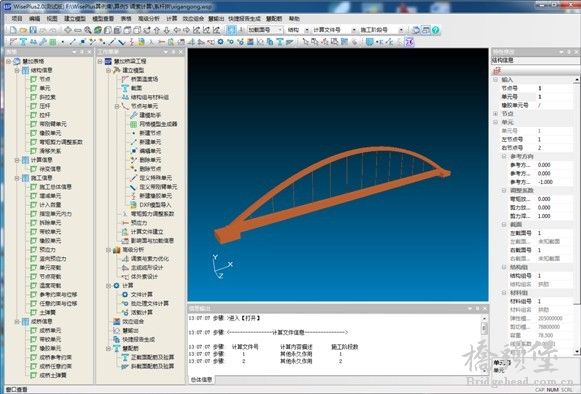
Task: Collapse the 节点与单元 tree branch
Action: (117, 106)
